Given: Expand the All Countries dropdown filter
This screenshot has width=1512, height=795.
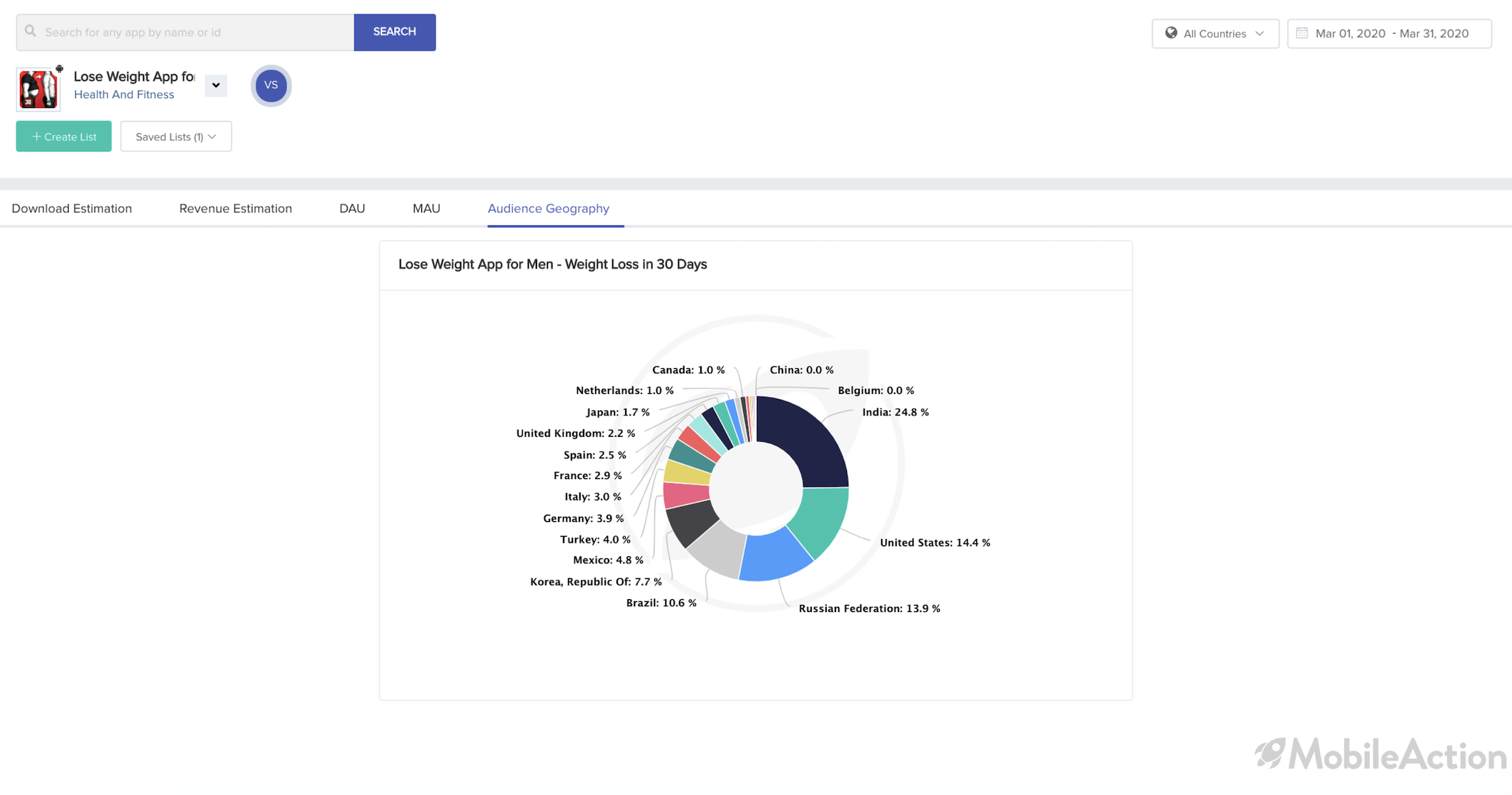Looking at the screenshot, I should 1214,33.
